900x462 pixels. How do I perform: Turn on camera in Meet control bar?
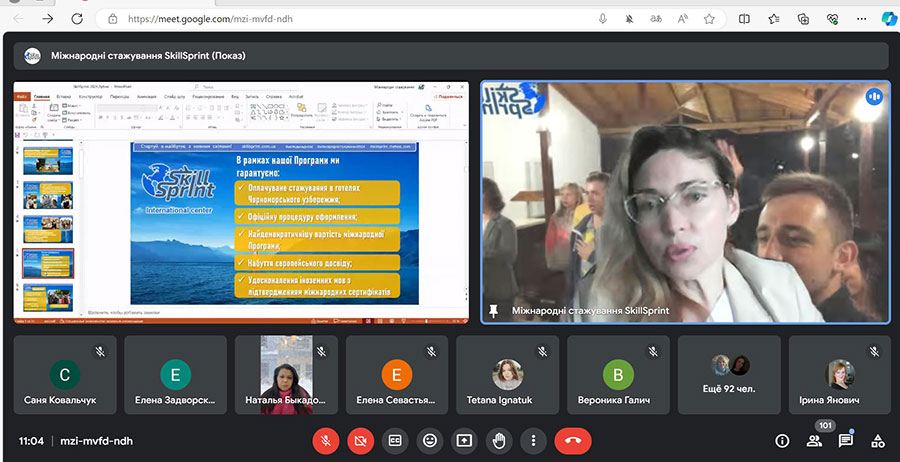click(x=360, y=441)
